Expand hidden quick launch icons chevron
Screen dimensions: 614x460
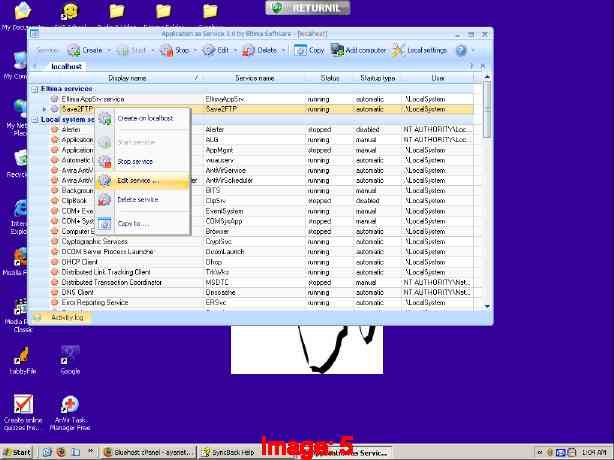point(90,451)
